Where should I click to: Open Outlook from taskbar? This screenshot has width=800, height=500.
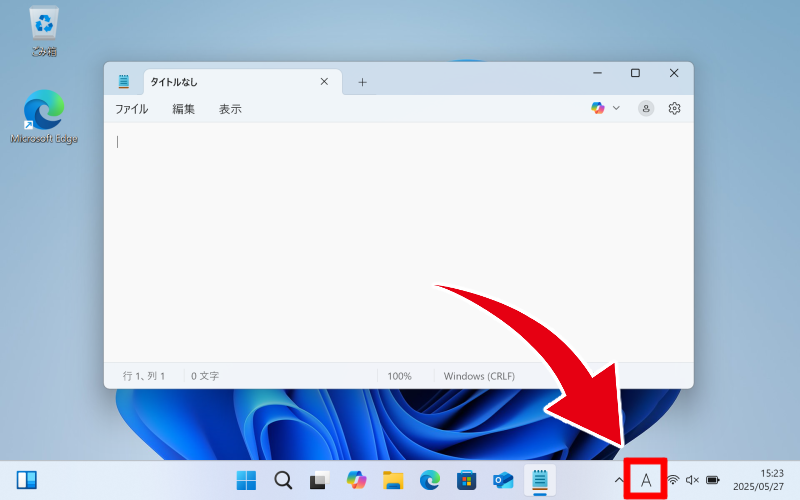(x=503, y=480)
